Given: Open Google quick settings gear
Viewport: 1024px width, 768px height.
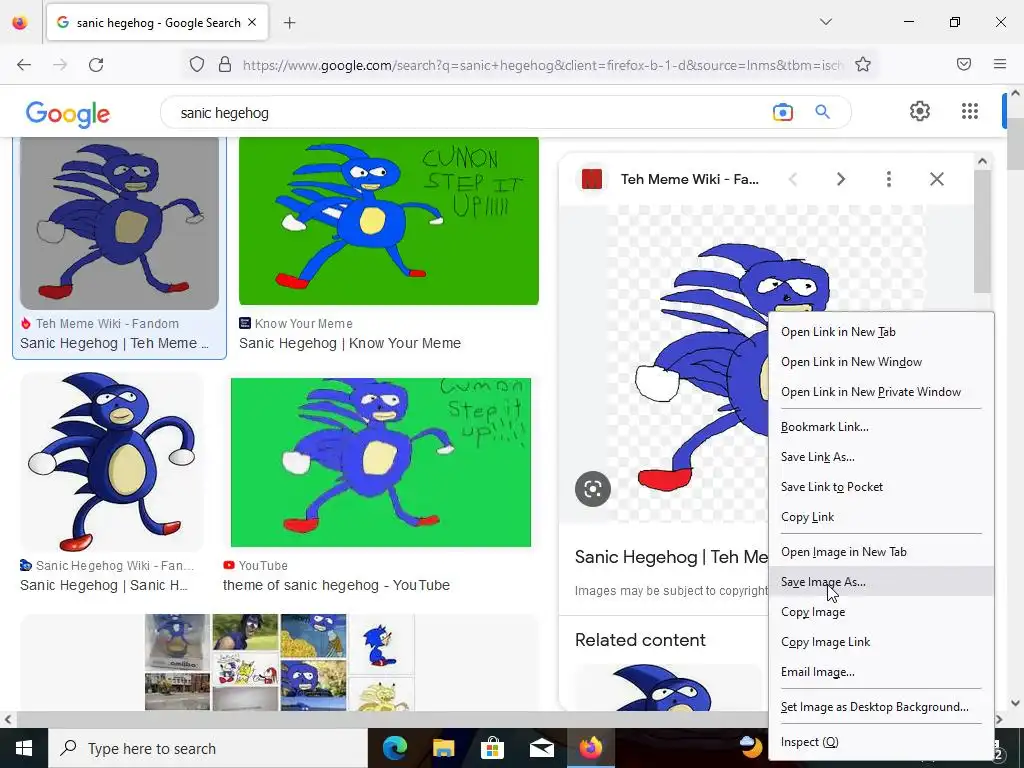Looking at the screenshot, I should click(x=920, y=112).
